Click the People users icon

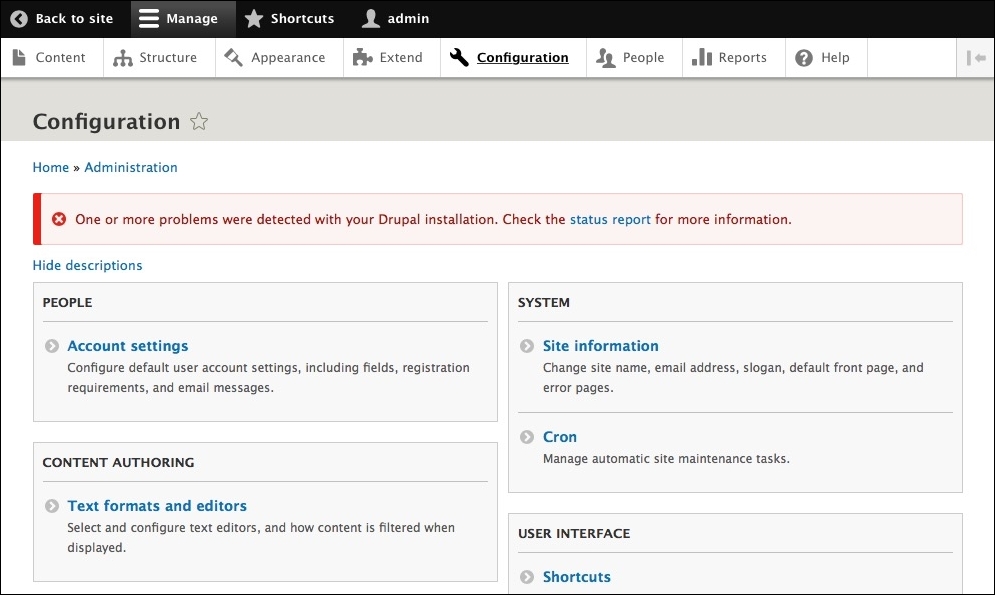[605, 58]
